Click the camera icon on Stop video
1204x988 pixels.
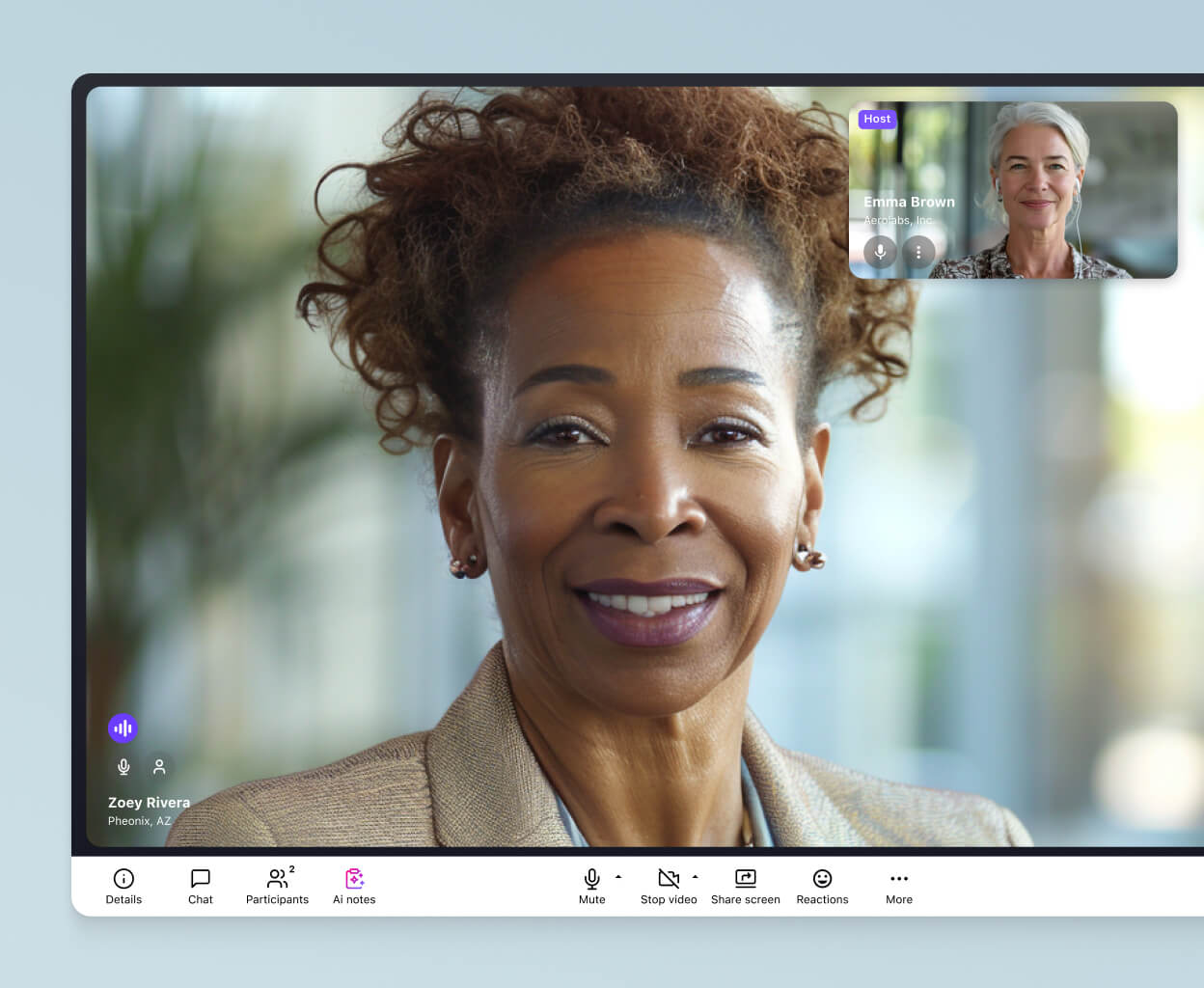tap(668, 879)
